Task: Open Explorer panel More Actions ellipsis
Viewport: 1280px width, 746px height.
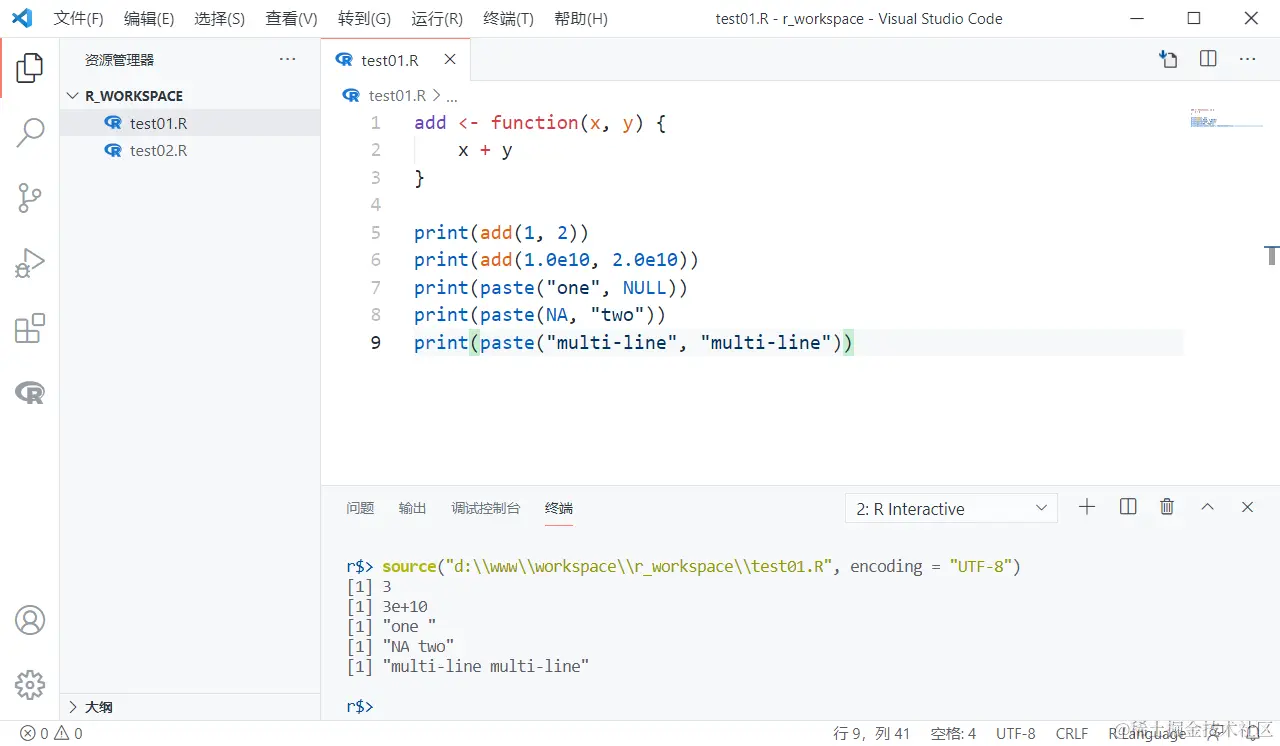Action: [x=288, y=59]
